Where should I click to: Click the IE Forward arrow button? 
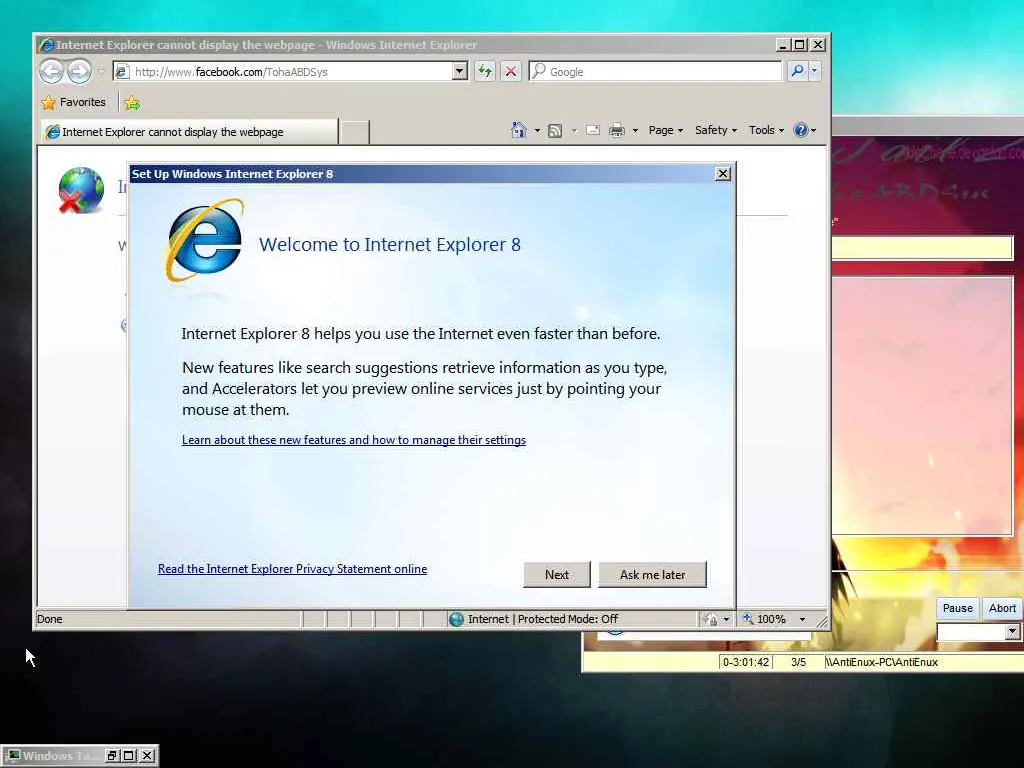pyautogui.click(x=80, y=71)
